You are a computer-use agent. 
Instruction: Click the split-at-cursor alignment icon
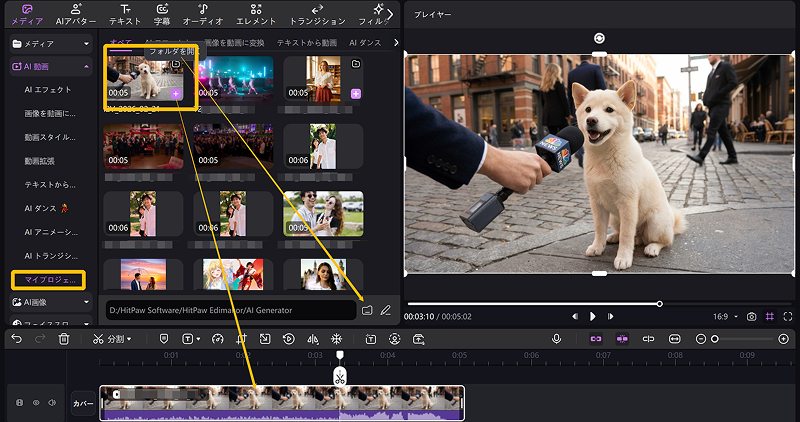coord(648,339)
